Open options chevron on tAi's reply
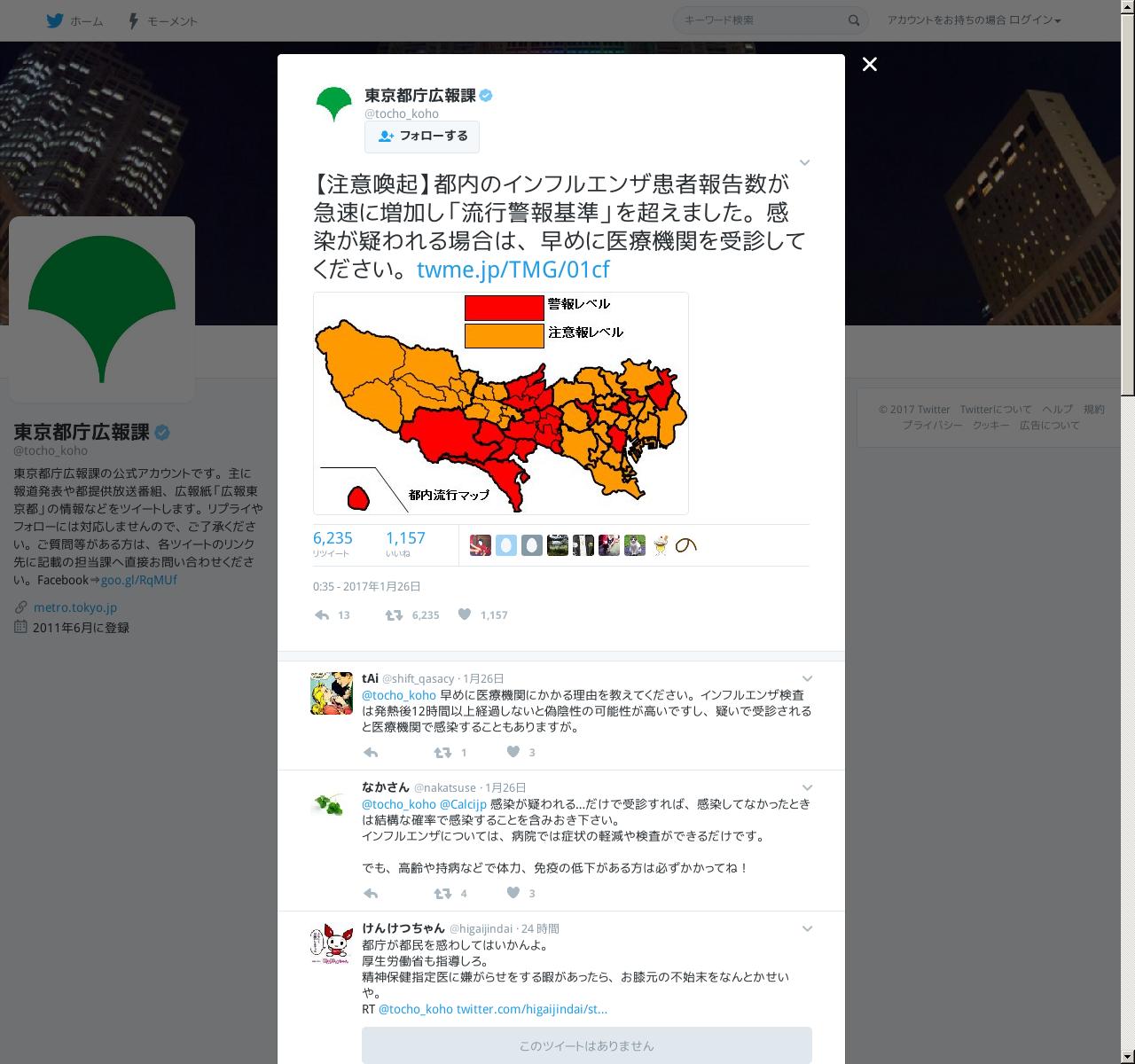This screenshot has height=1064, width=1135. click(808, 678)
